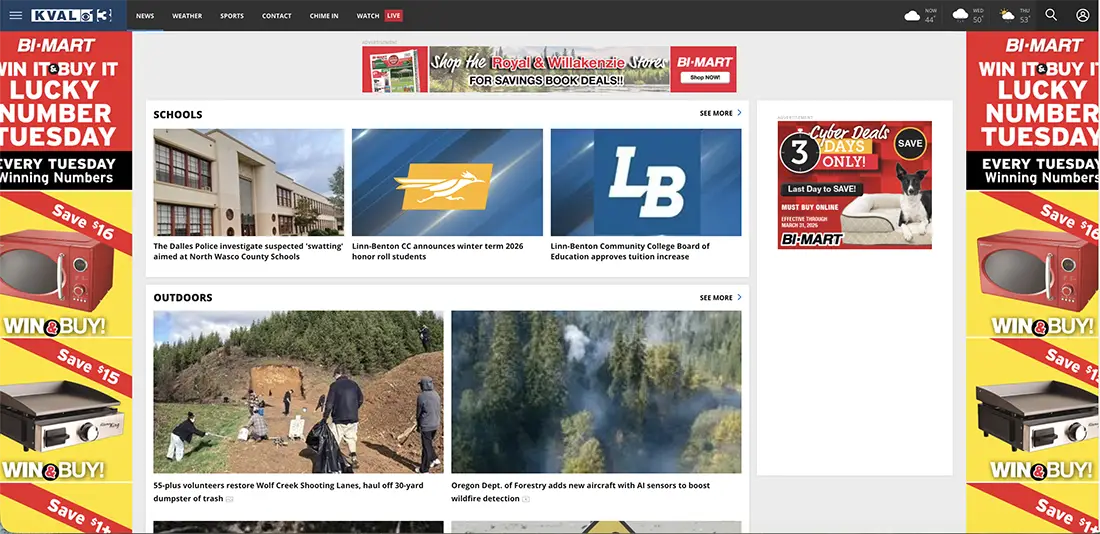Click the THU 53° partly sunny icon

1007,15
